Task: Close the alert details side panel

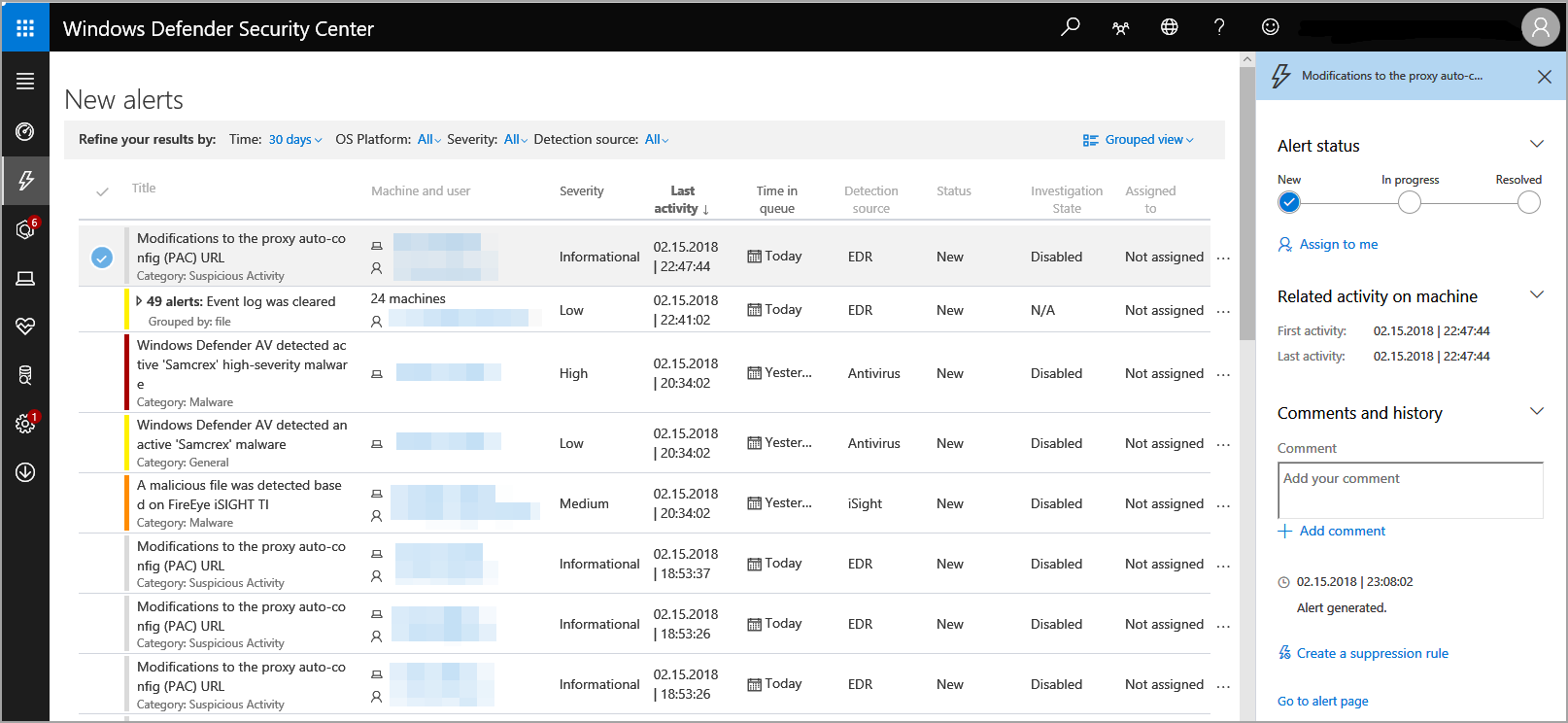Action: point(1544,77)
